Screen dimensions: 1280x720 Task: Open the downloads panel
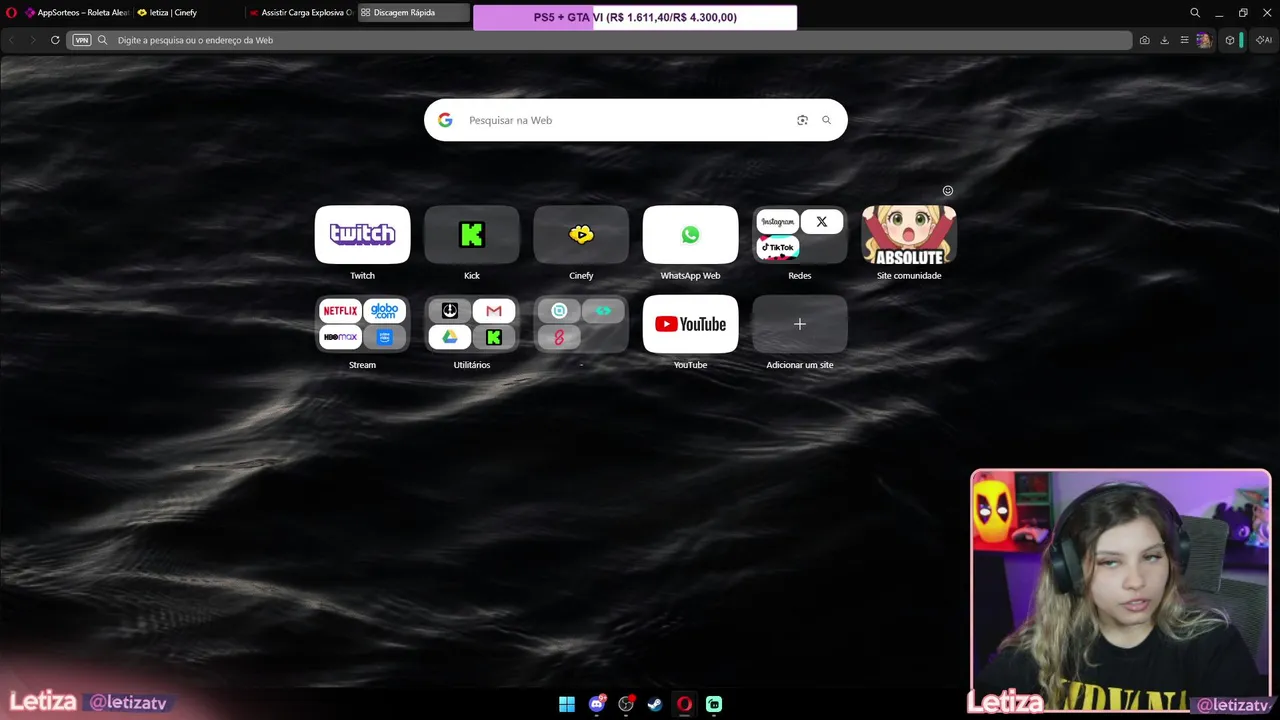(1164, 40)
